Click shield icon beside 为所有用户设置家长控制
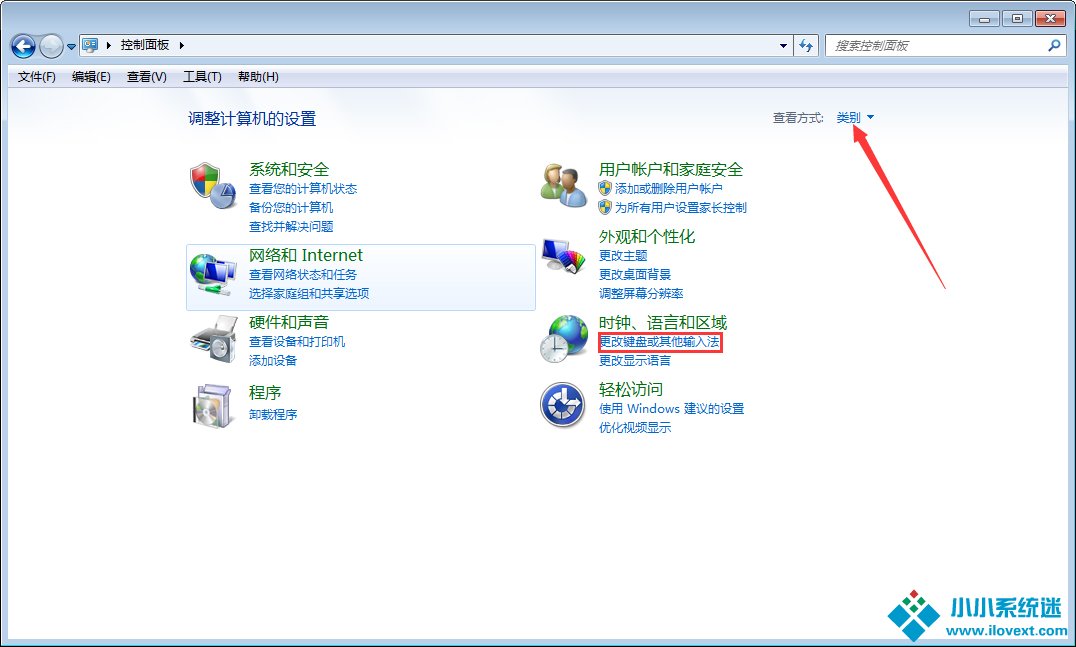This screenshot has height=647, width=1076. [x=605, y=207]
